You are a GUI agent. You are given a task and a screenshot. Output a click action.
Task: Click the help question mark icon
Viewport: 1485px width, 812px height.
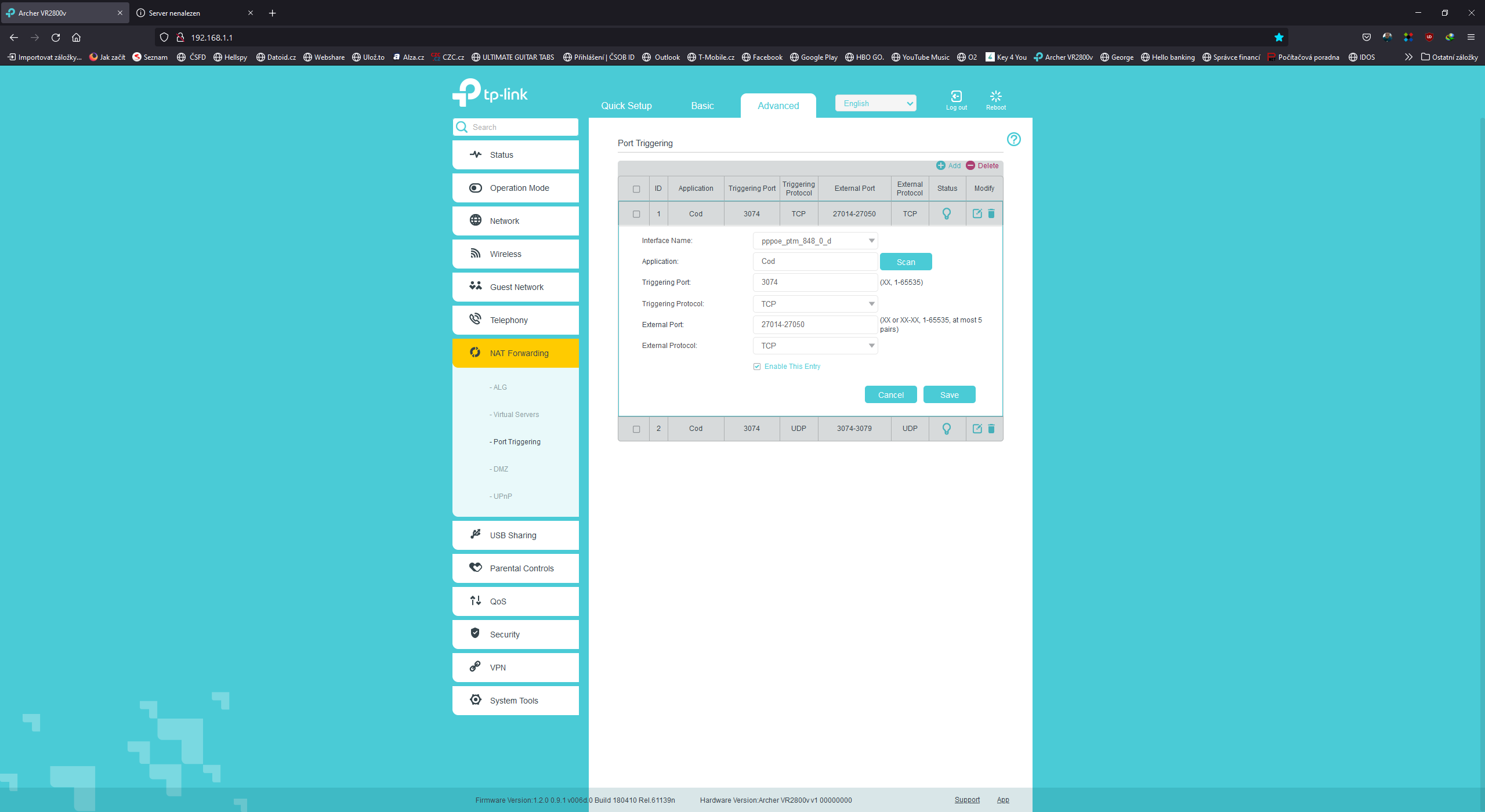coord(1013,139)
